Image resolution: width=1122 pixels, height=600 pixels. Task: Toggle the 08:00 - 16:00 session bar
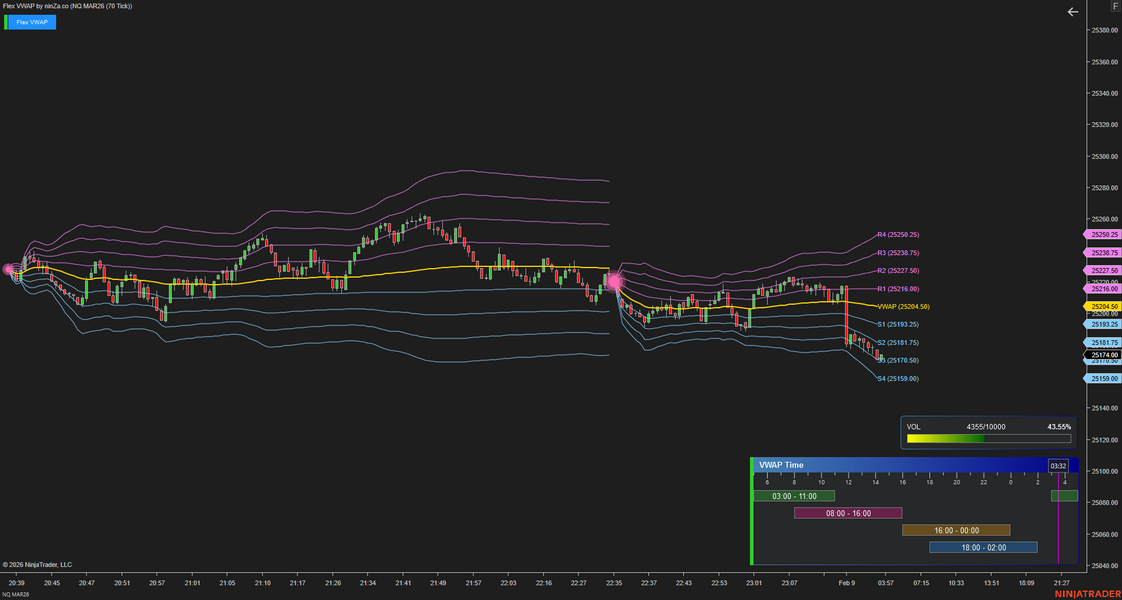[847, 513]
